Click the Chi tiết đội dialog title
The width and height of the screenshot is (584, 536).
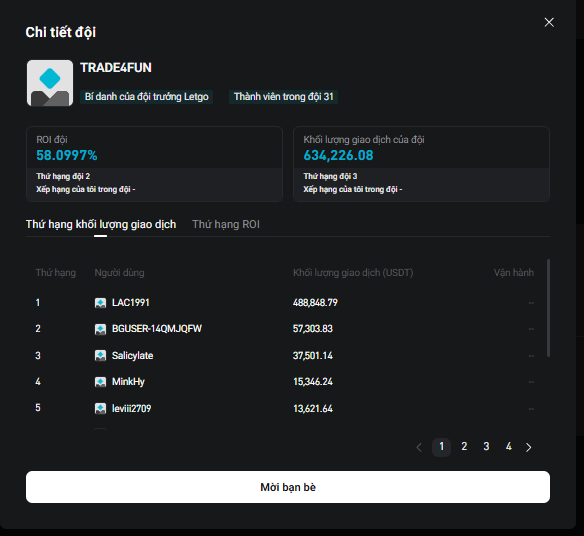[x=61, y=32]
